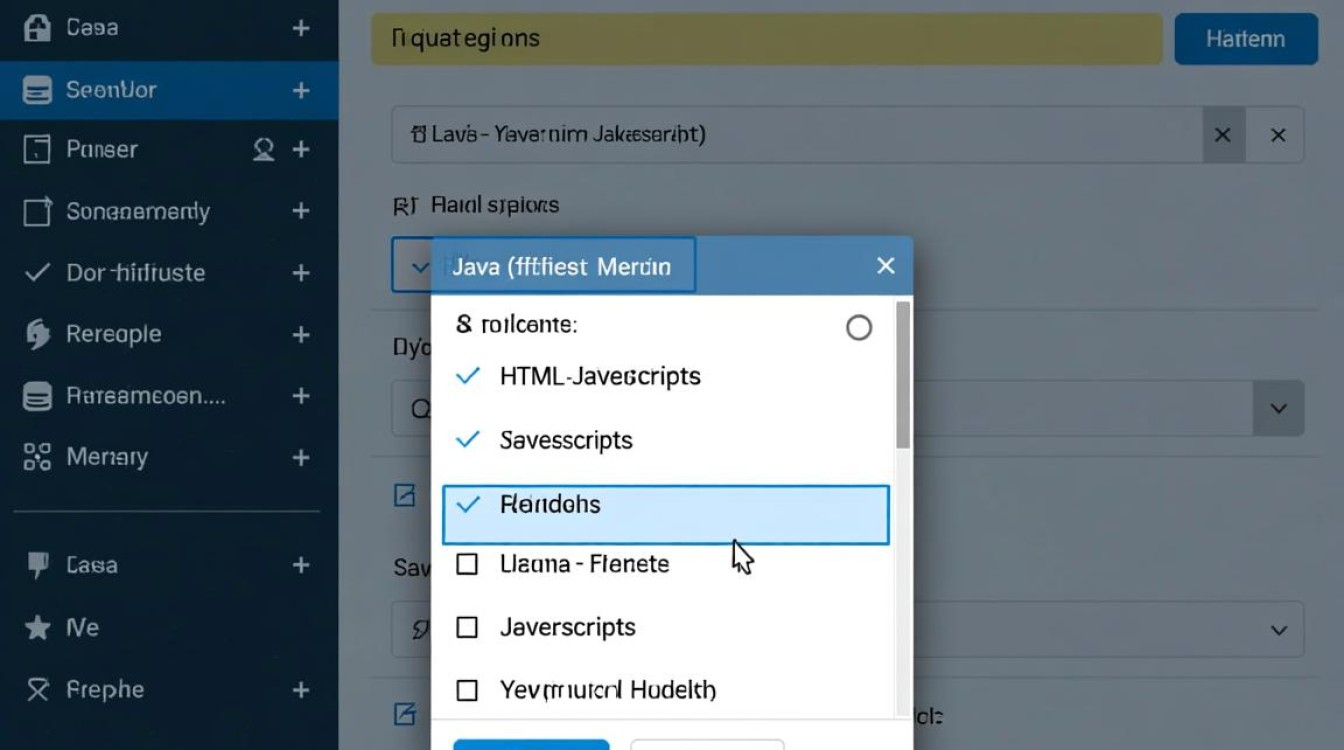This screenshot has width=1344, height=750.
Task: Click the checkmark icon beside Dor hirifluste
Action: click(37, 273)
